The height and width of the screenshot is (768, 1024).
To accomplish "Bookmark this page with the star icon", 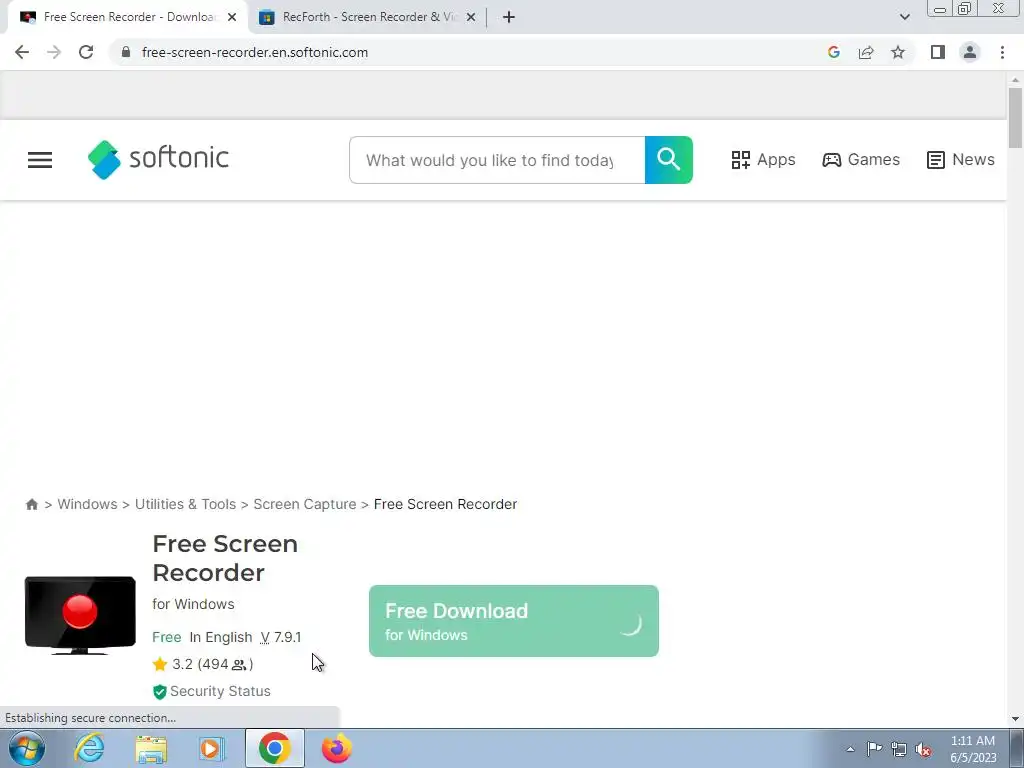I will pyautogui.click(x=898, y=52).
